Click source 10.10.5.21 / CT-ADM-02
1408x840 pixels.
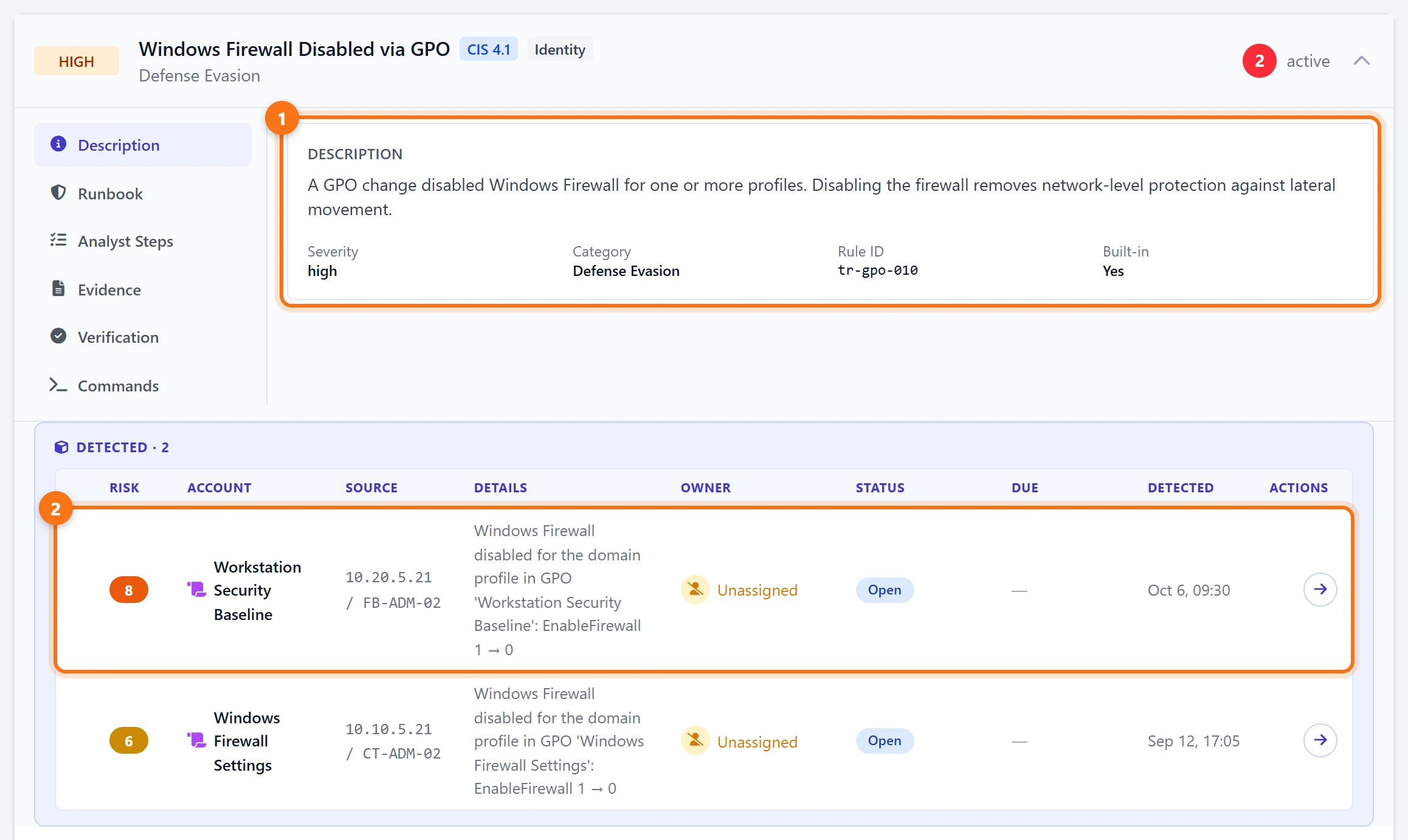click(393, 741)
